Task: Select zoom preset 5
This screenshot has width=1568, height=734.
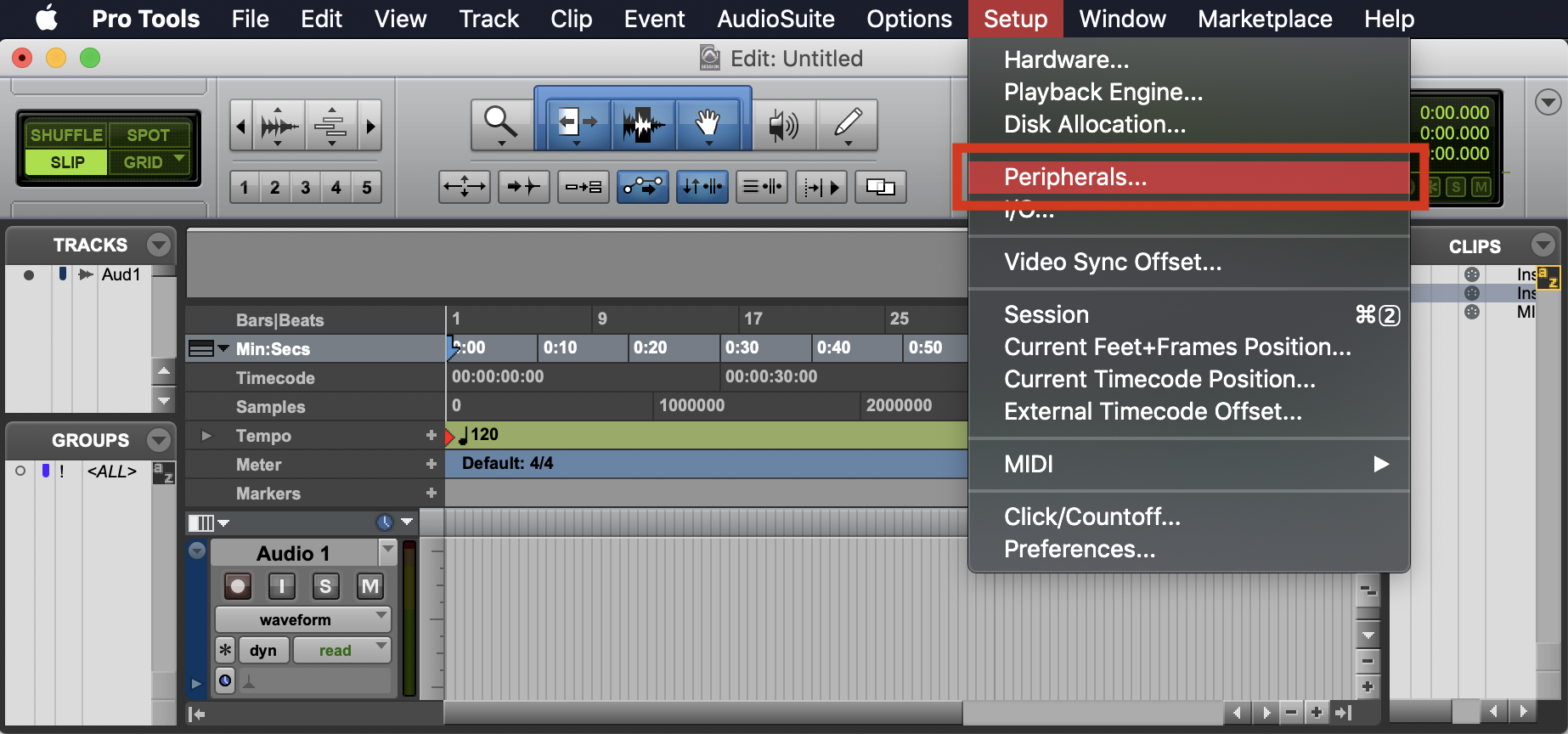Action: 367,187
